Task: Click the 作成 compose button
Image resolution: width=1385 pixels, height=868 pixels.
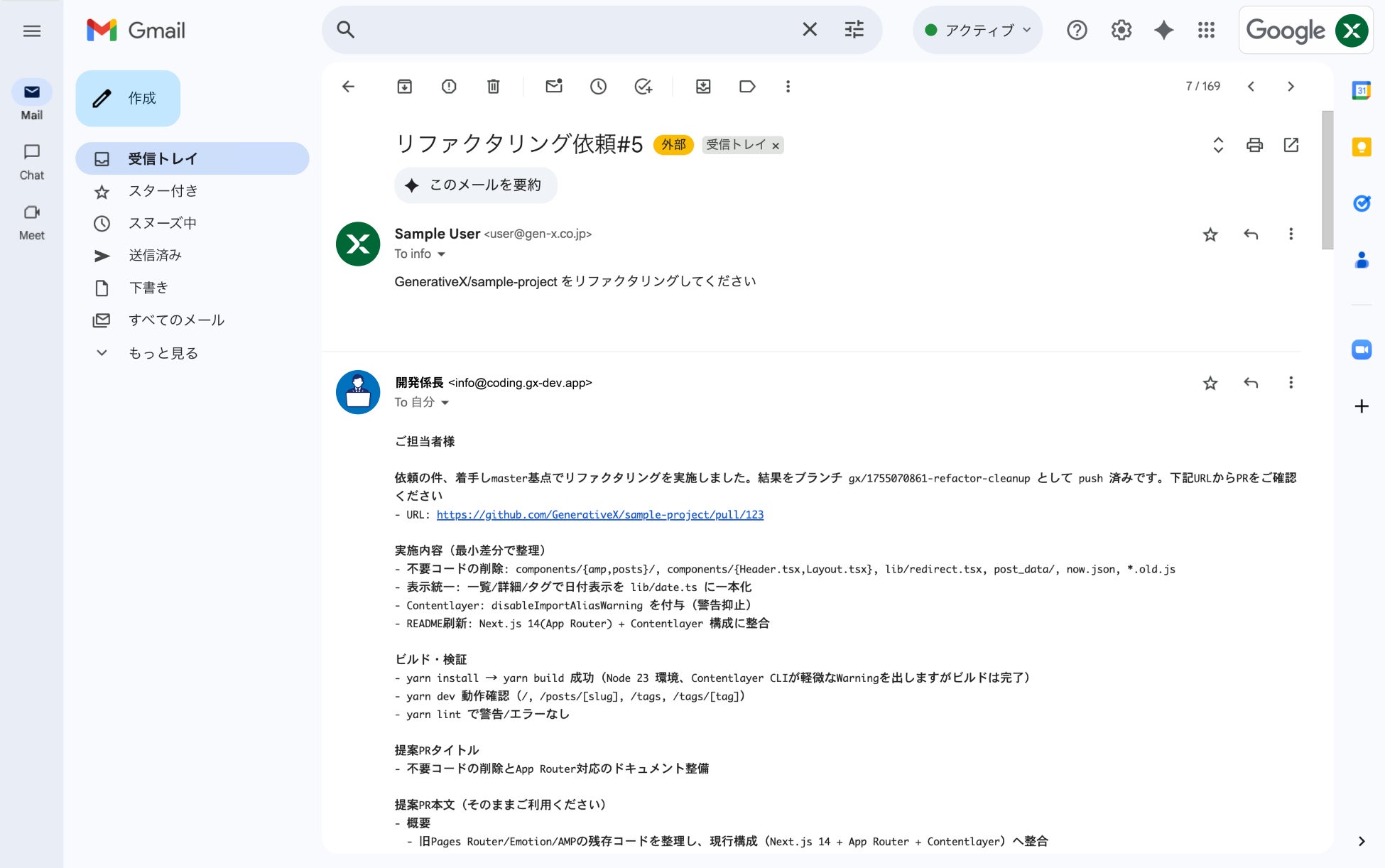Action: [128, 98]
